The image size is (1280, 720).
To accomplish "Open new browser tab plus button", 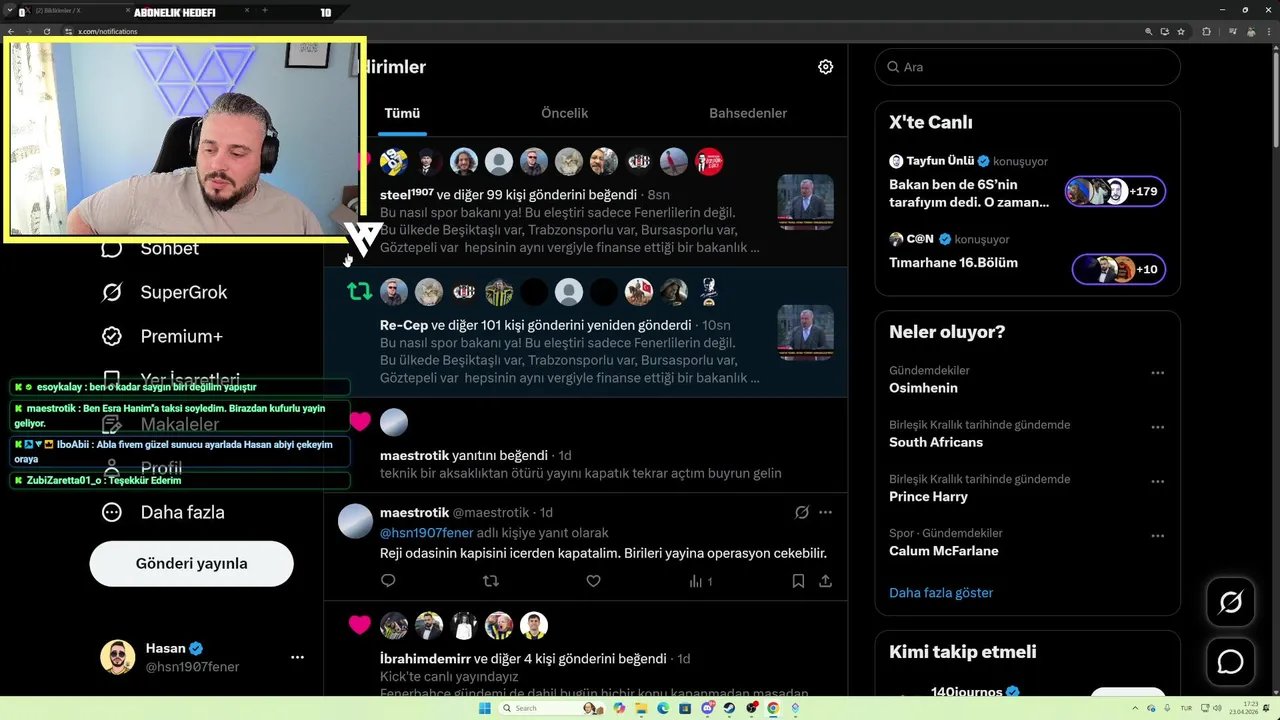I will pyautogui.click(x=265, y=11).
